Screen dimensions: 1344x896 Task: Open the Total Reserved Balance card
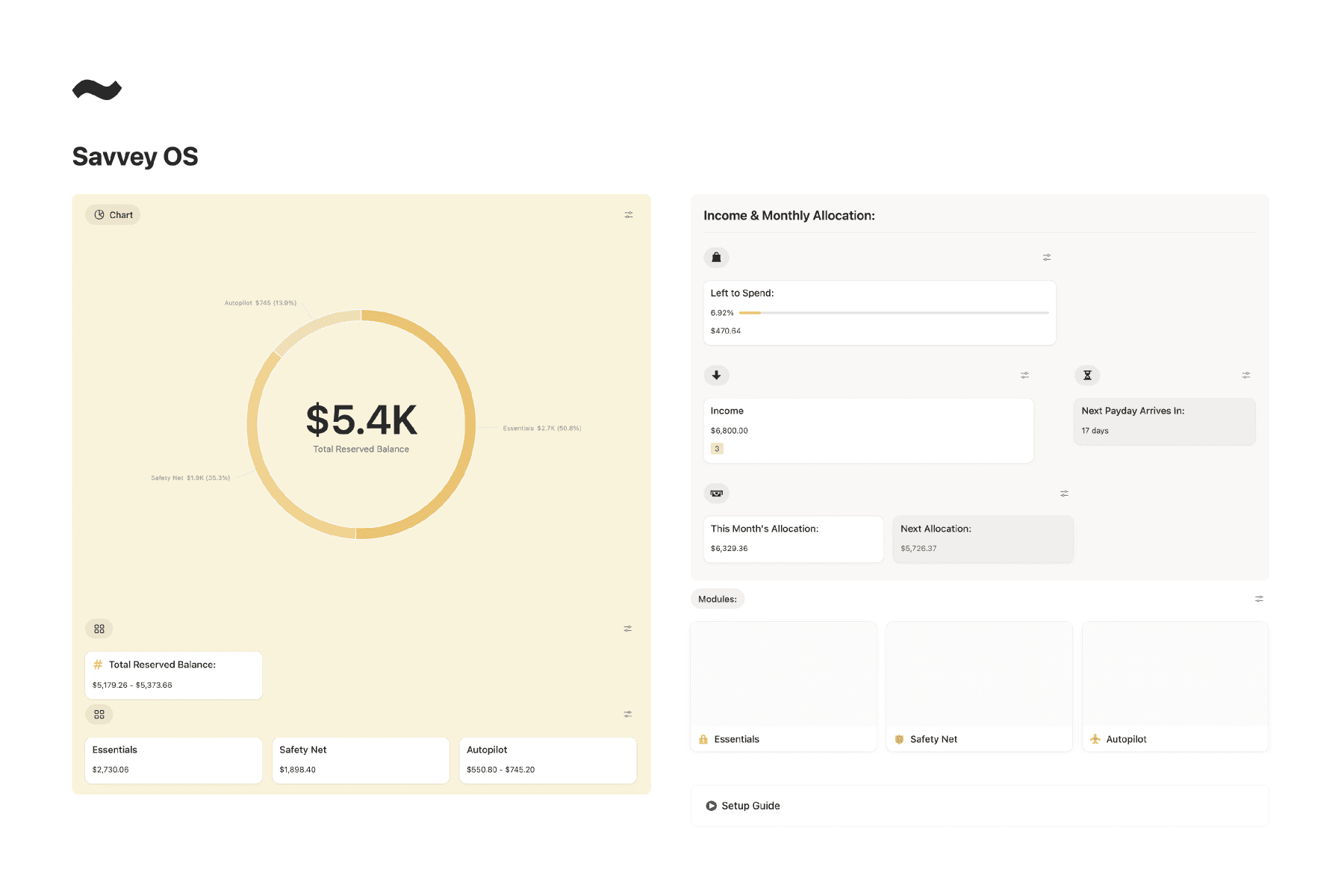click(x=174, y=675)
